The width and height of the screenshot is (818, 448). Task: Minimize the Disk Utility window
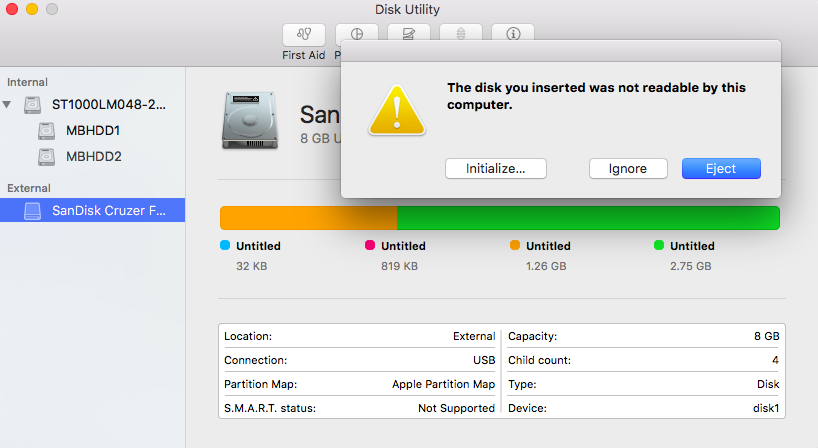point(32,9)
